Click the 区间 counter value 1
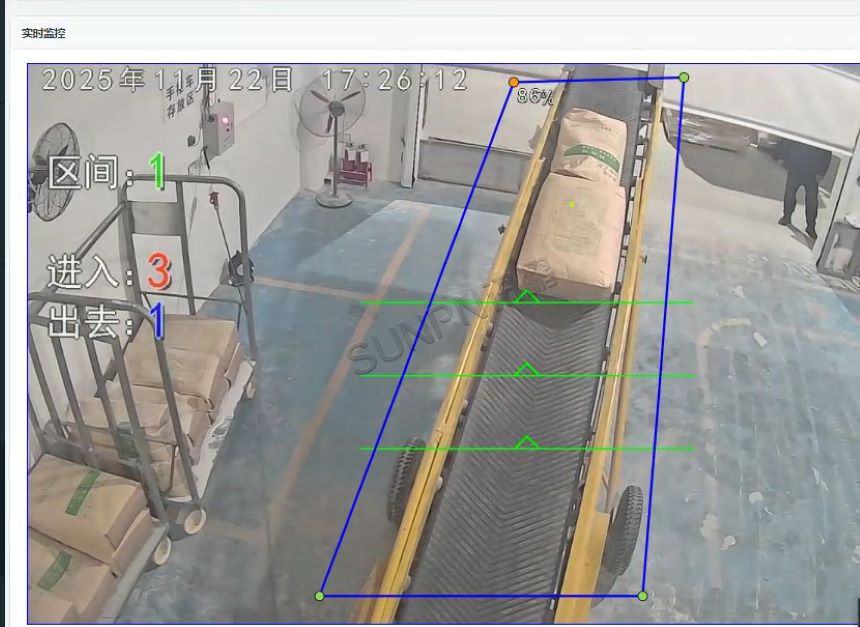Viewport: 860px width, 627px height. pos(158,172)
